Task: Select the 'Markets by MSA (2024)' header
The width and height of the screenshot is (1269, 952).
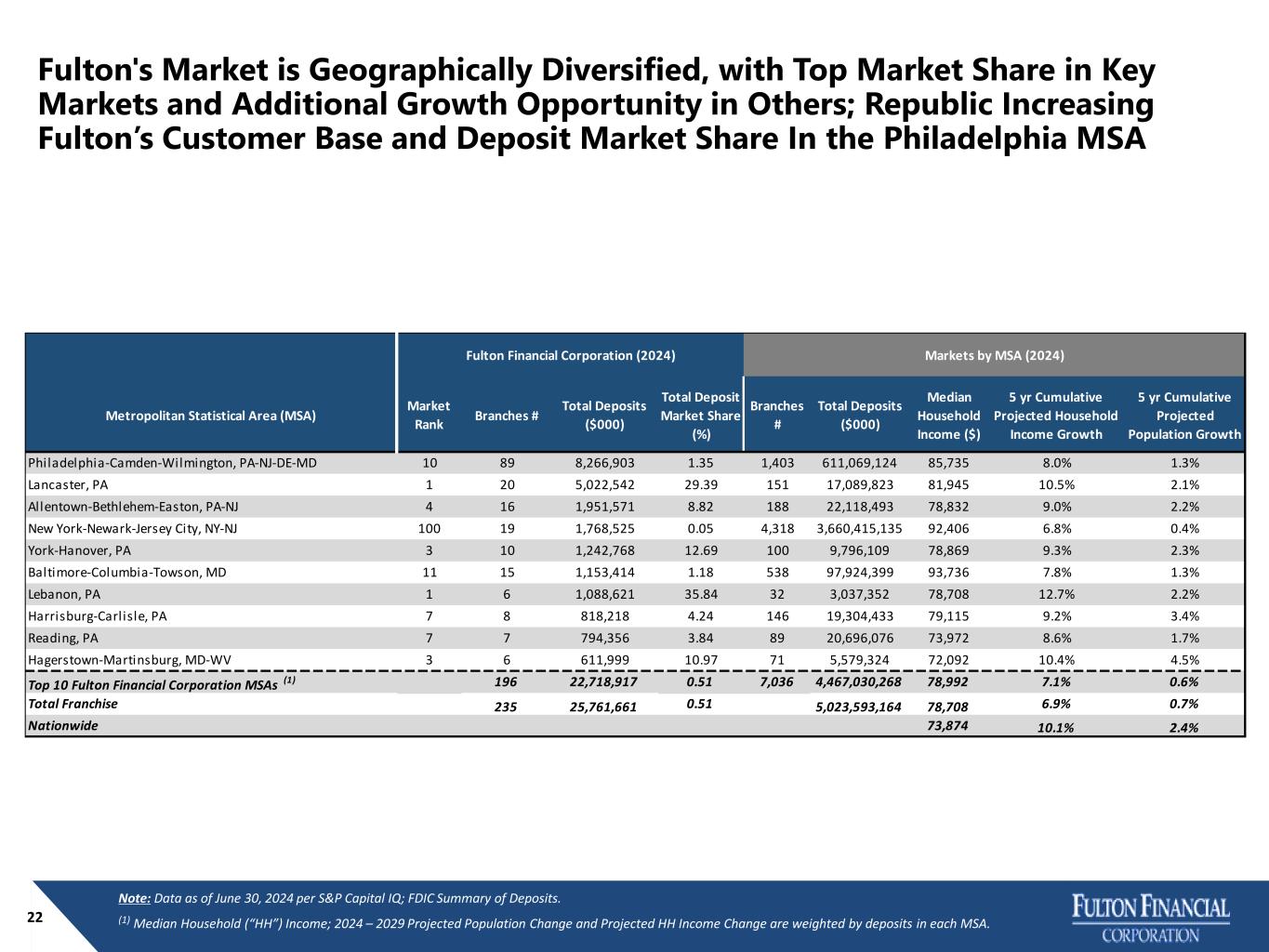Action: (994, 355)
